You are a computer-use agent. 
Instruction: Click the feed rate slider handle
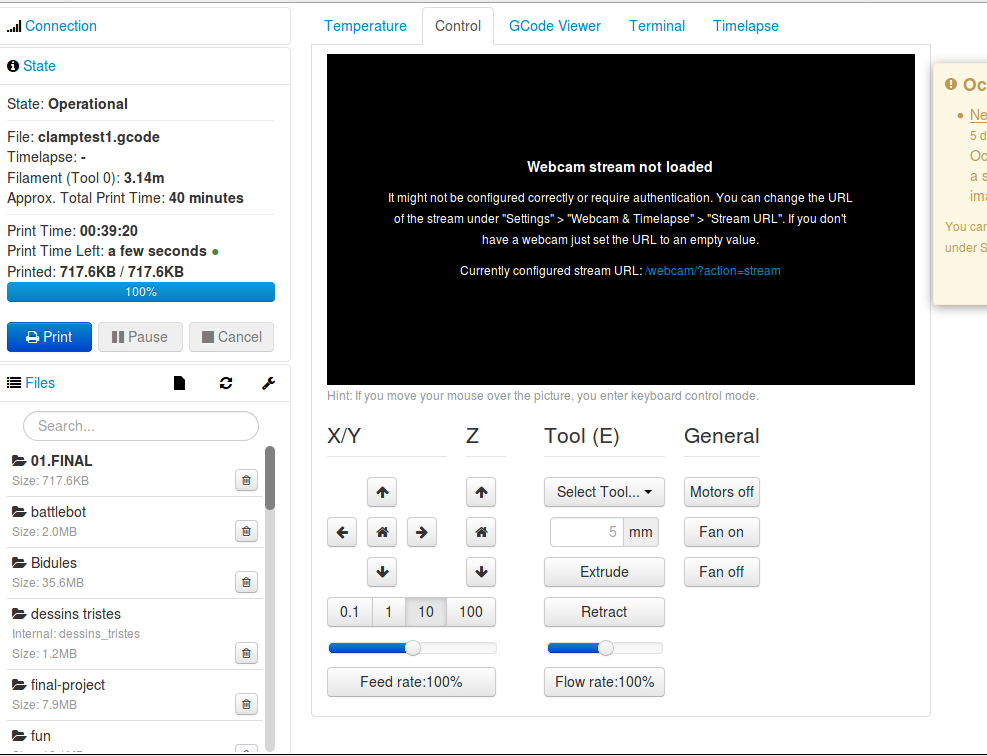tap(413, 648)
